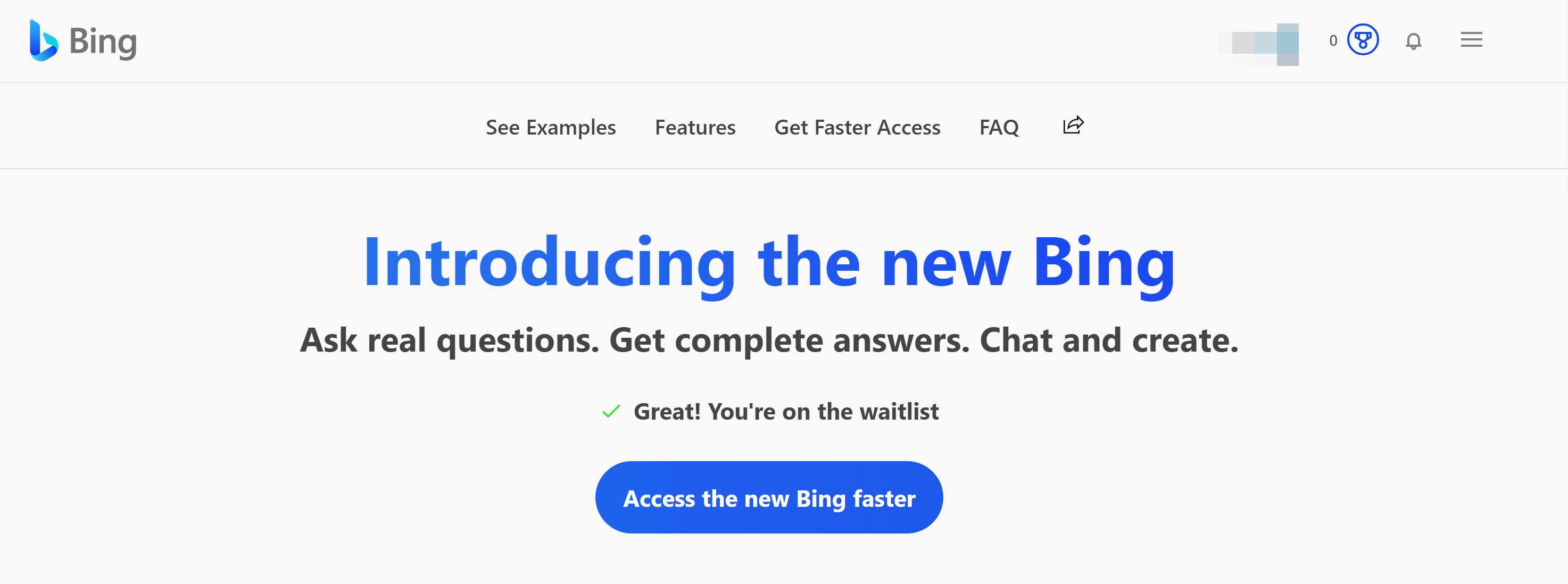Click the word Bing in blue headline
The height and width of the screenshot is (584, 1568).
click(1103, 263)
